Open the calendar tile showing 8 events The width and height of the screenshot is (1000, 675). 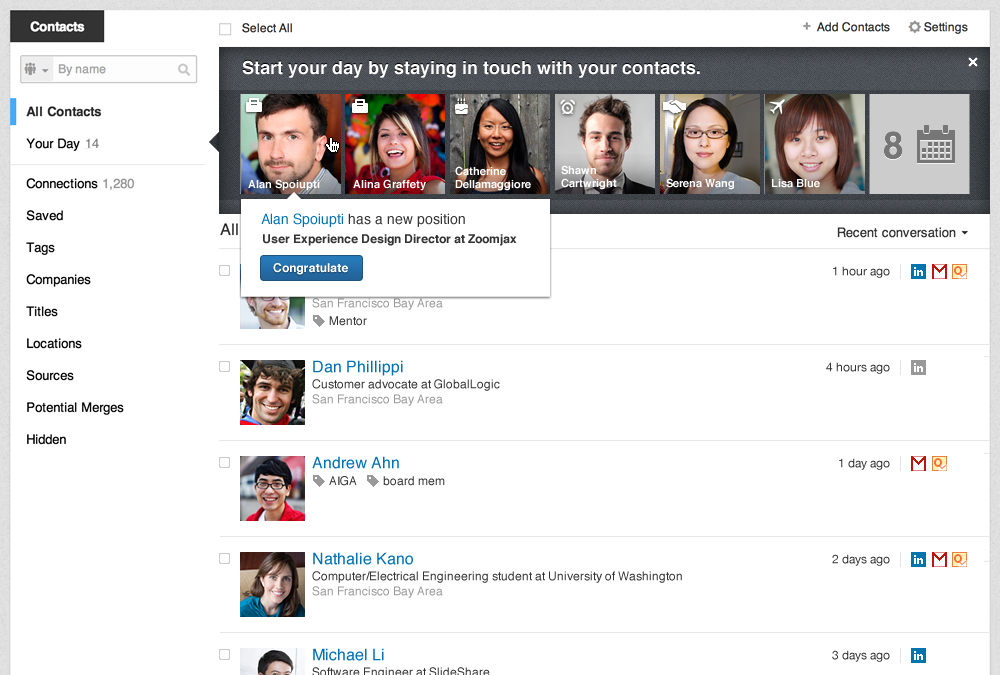(x=918, y=144)
